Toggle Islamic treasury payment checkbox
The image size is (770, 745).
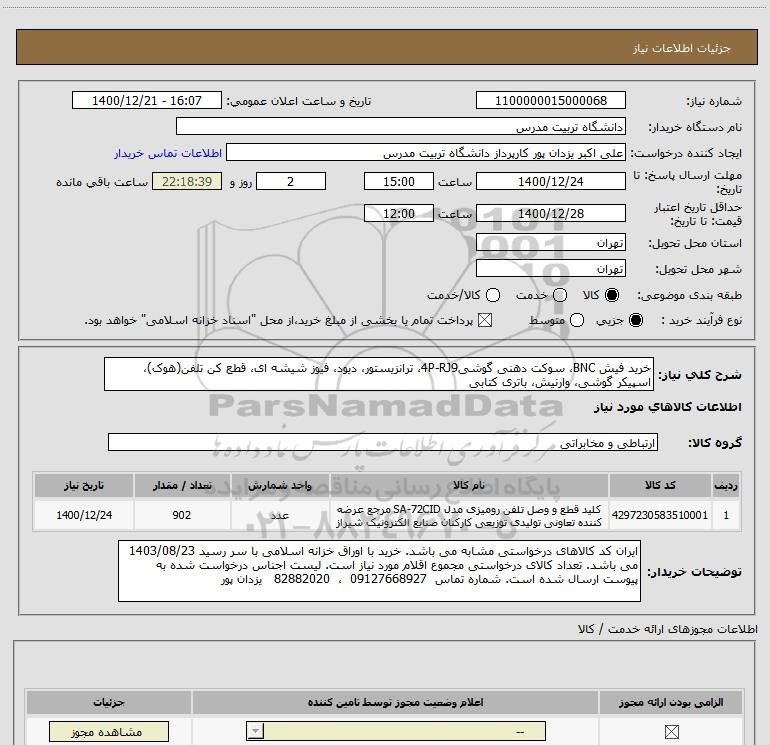[485, 321]
